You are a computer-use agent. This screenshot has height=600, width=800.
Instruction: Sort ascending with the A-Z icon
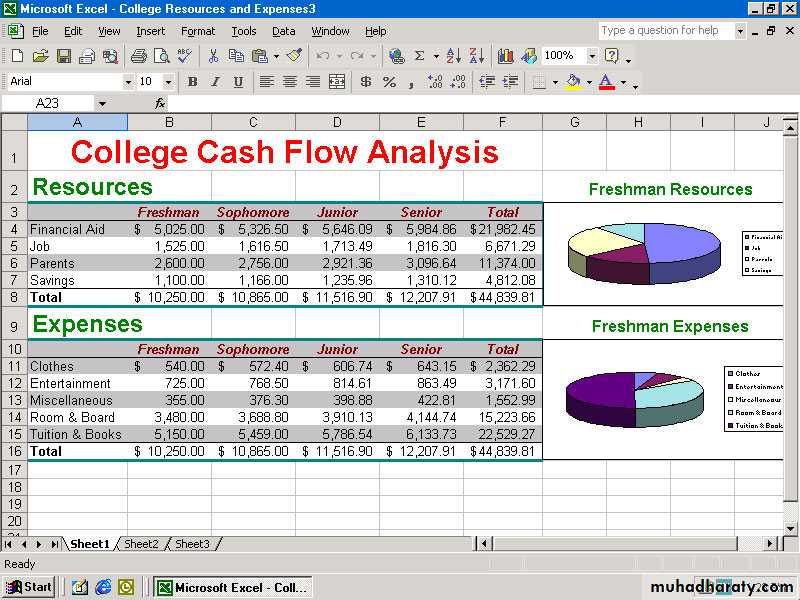pos(453,56)
